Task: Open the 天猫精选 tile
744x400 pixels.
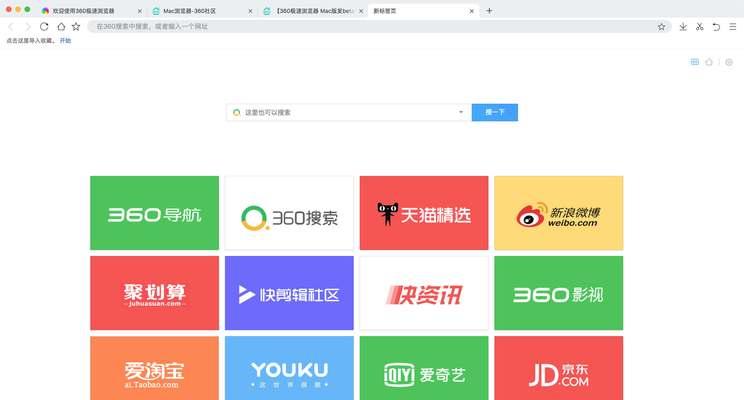Action: pos(424,213)
